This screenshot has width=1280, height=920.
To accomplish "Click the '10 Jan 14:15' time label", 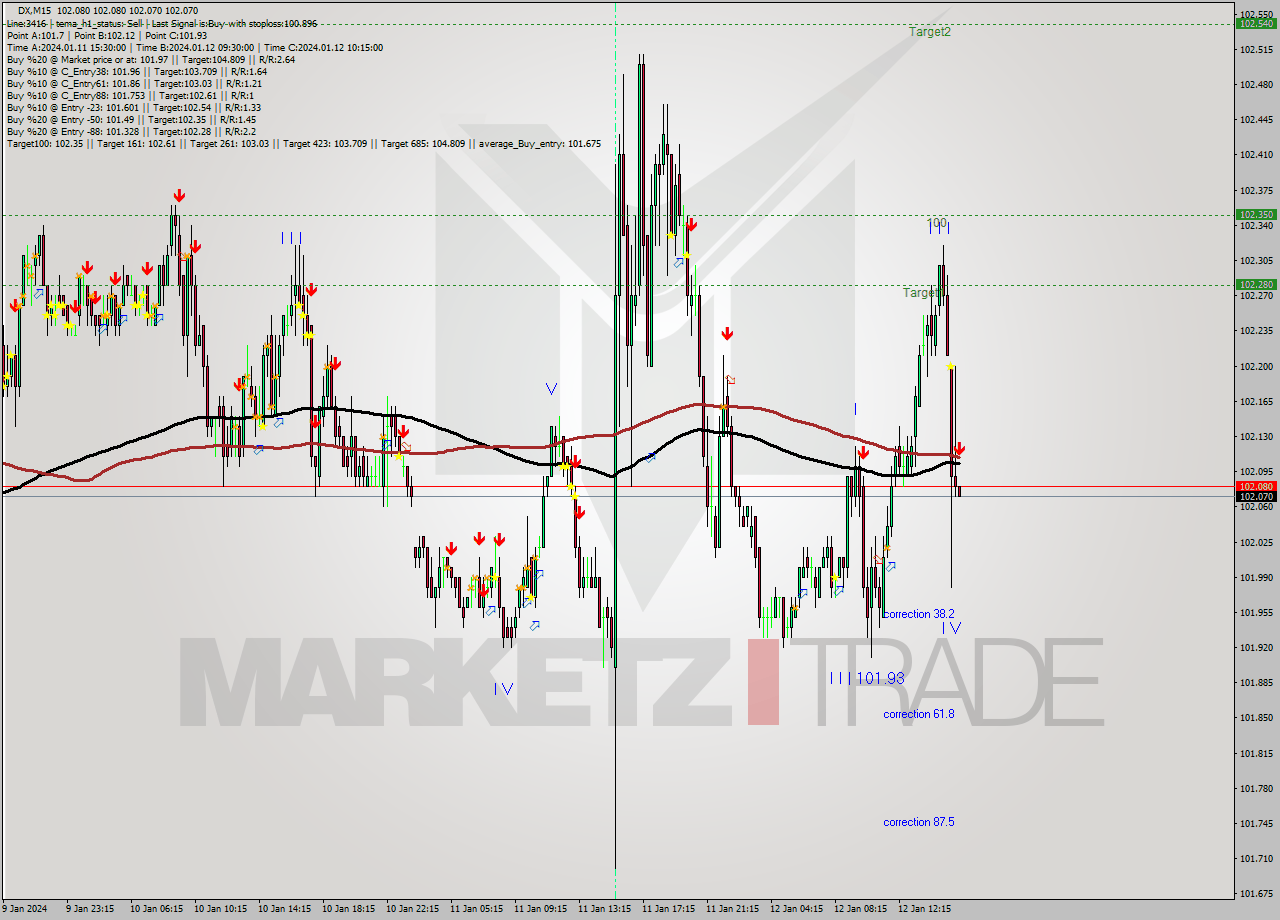I will click(x=287, y=909).
